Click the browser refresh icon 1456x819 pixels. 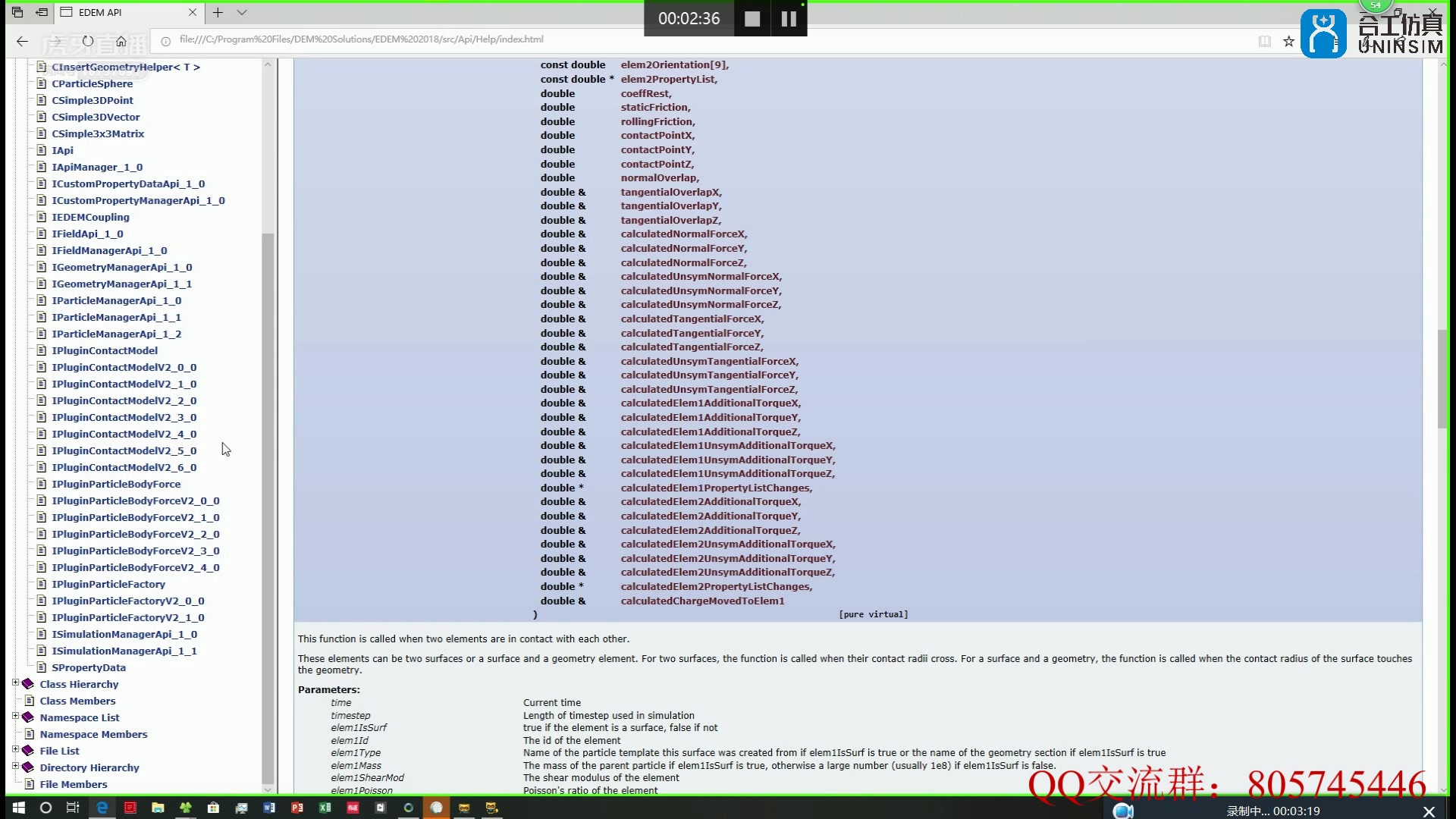[x=88, y=41]
